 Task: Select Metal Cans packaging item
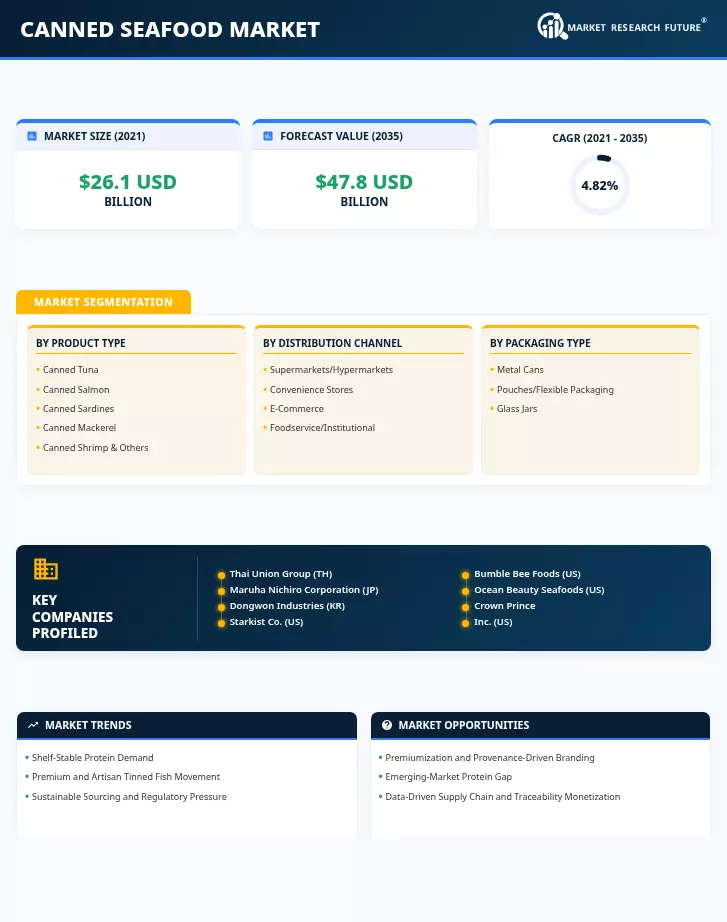pos(520,370)
